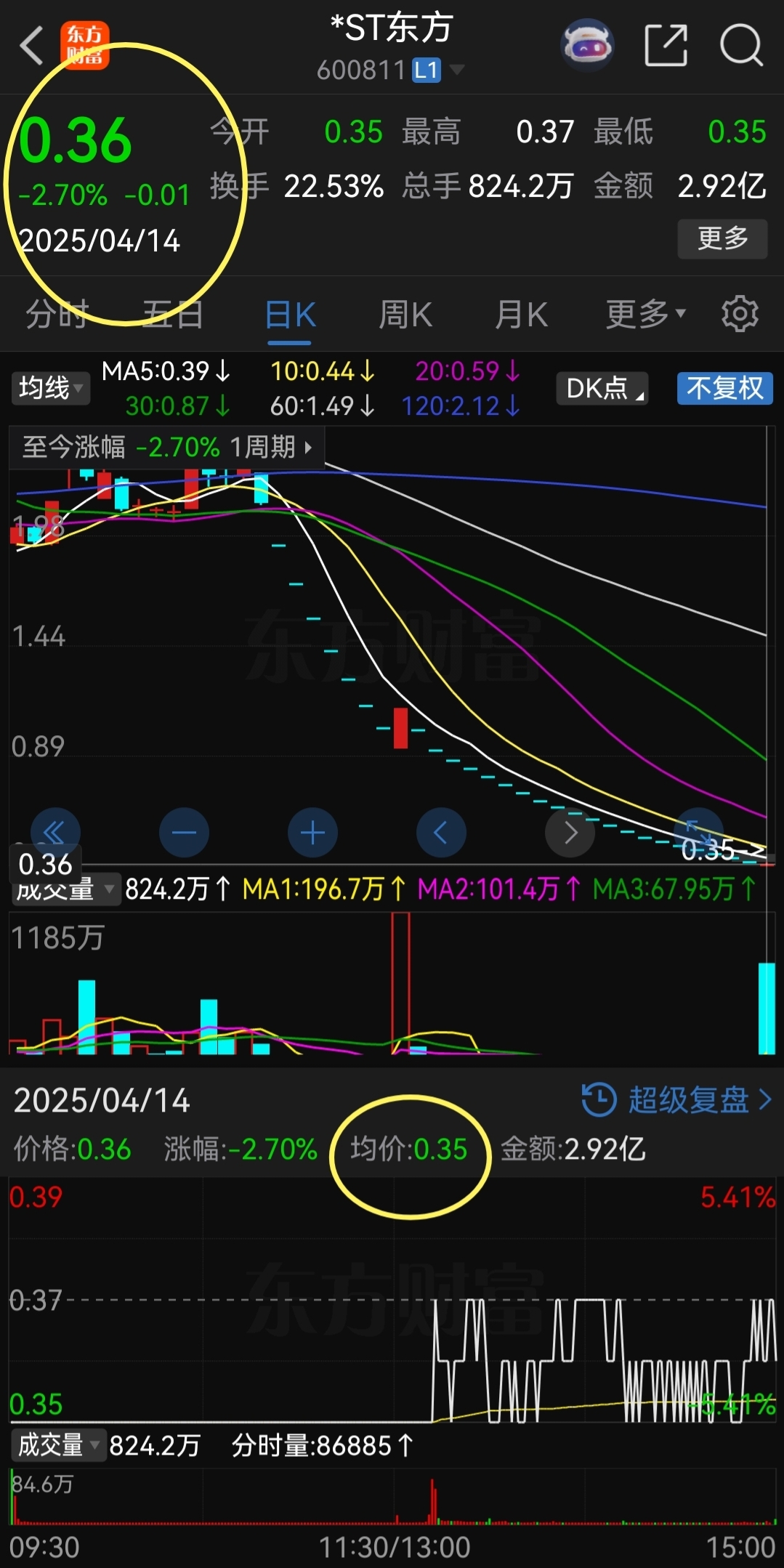784x1568 pixels.
Task: Open the 均线 indicator dropdown
Action: pyautogui.click(x=50, y=388)
